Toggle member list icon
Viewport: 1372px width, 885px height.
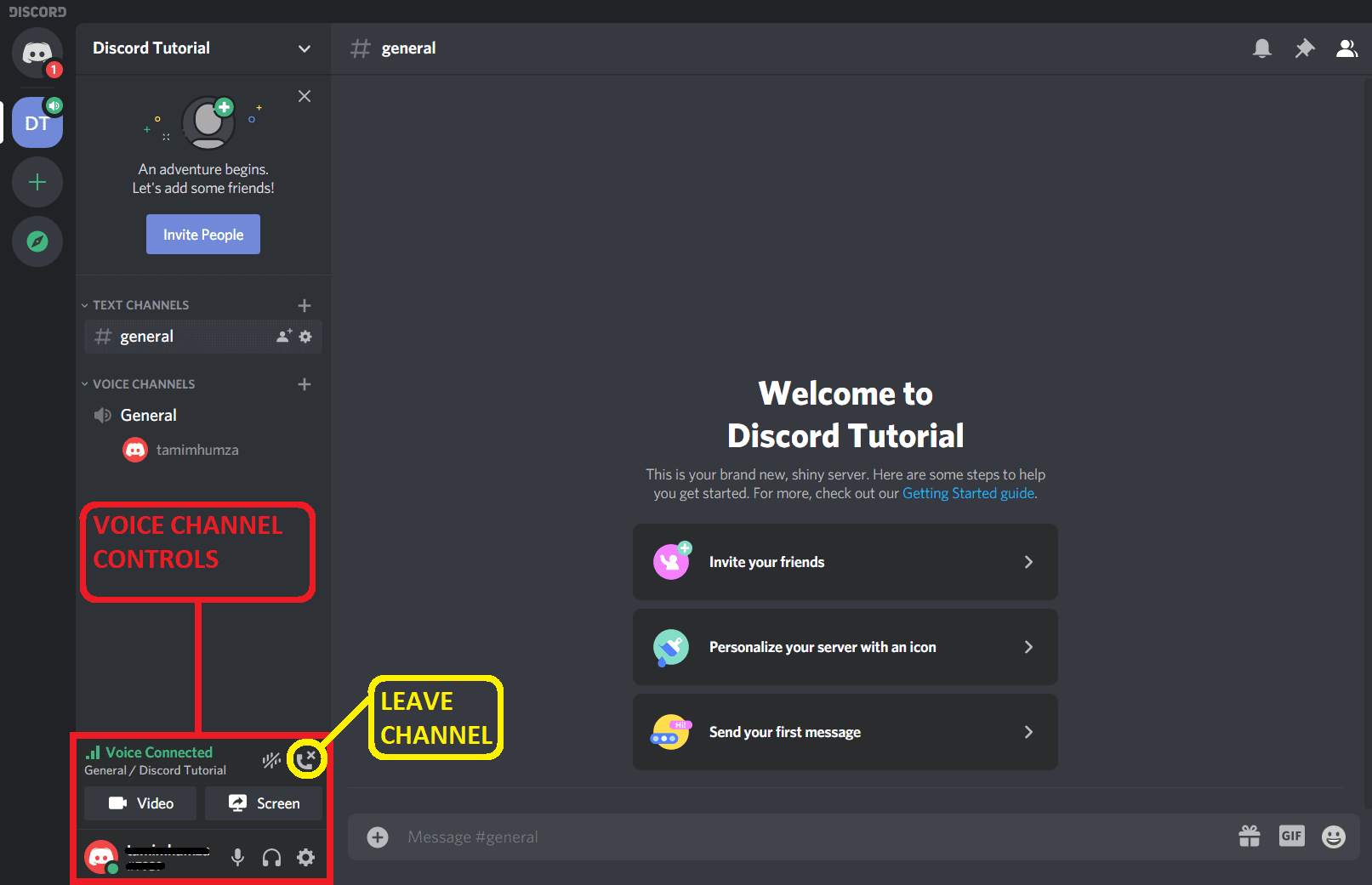coord(1346,48)
